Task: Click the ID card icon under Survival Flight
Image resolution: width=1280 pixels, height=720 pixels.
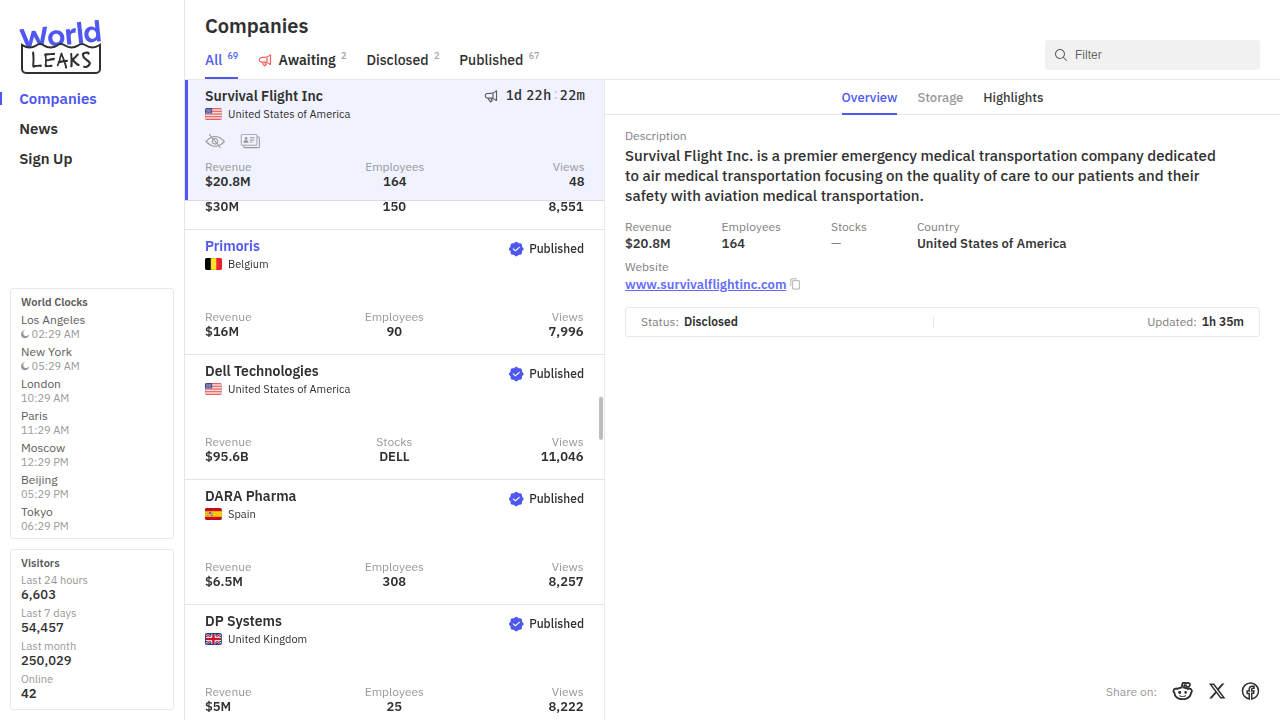Action: pyautogui.click(x=250, y=141)
